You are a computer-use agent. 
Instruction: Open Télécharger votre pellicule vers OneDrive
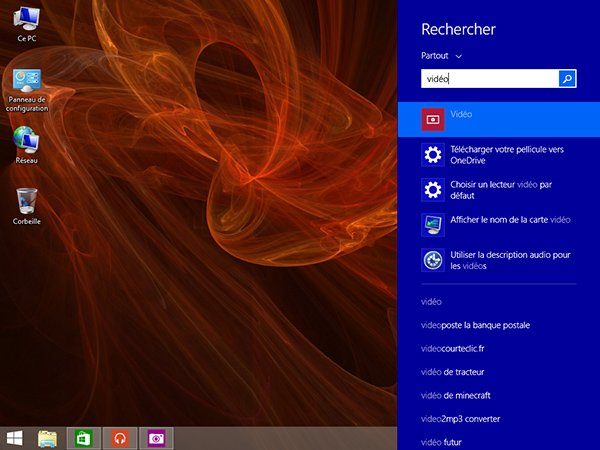[499, 155]
